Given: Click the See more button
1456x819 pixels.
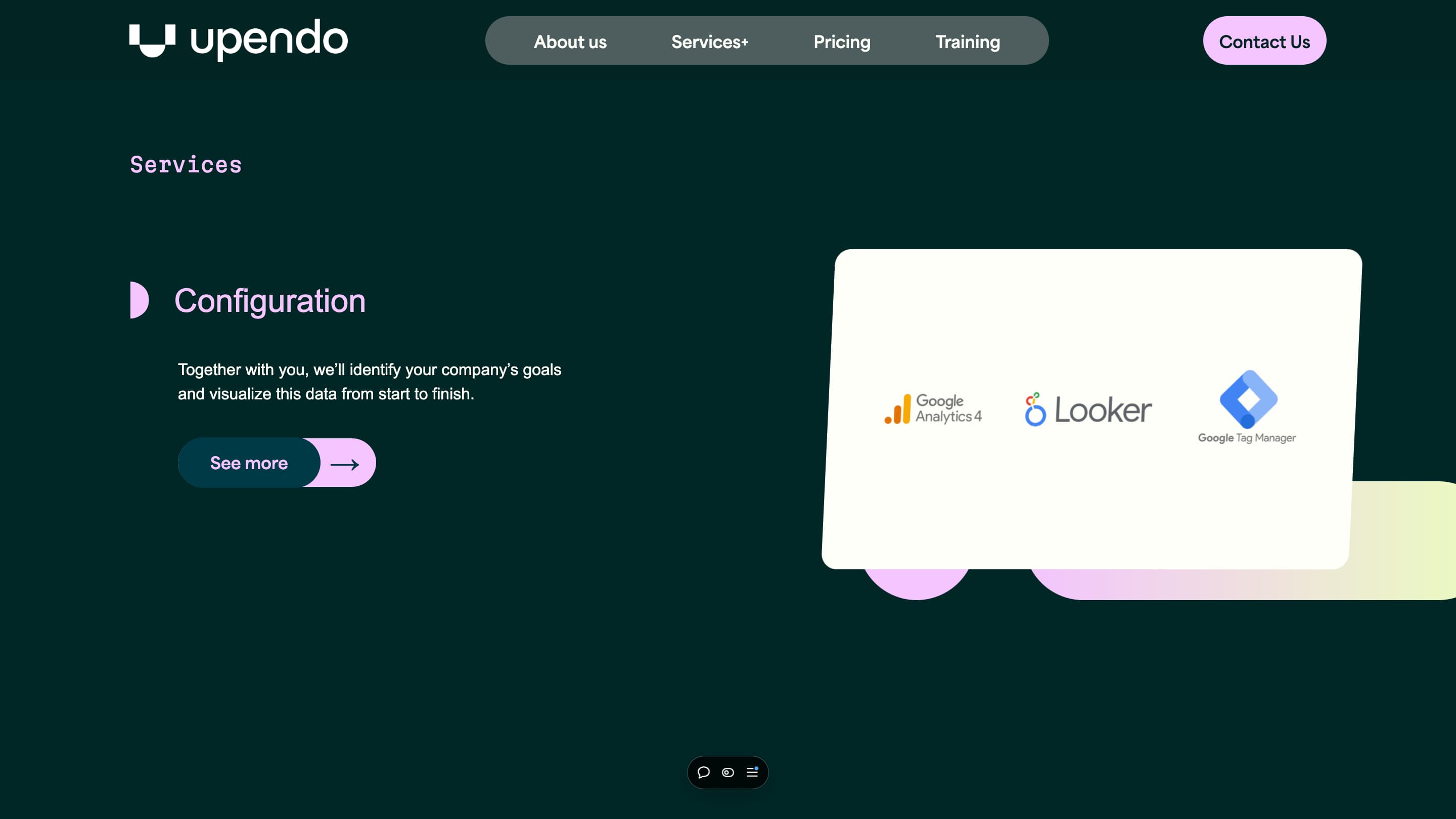Looking at the screenshot, I should (249, 463).
